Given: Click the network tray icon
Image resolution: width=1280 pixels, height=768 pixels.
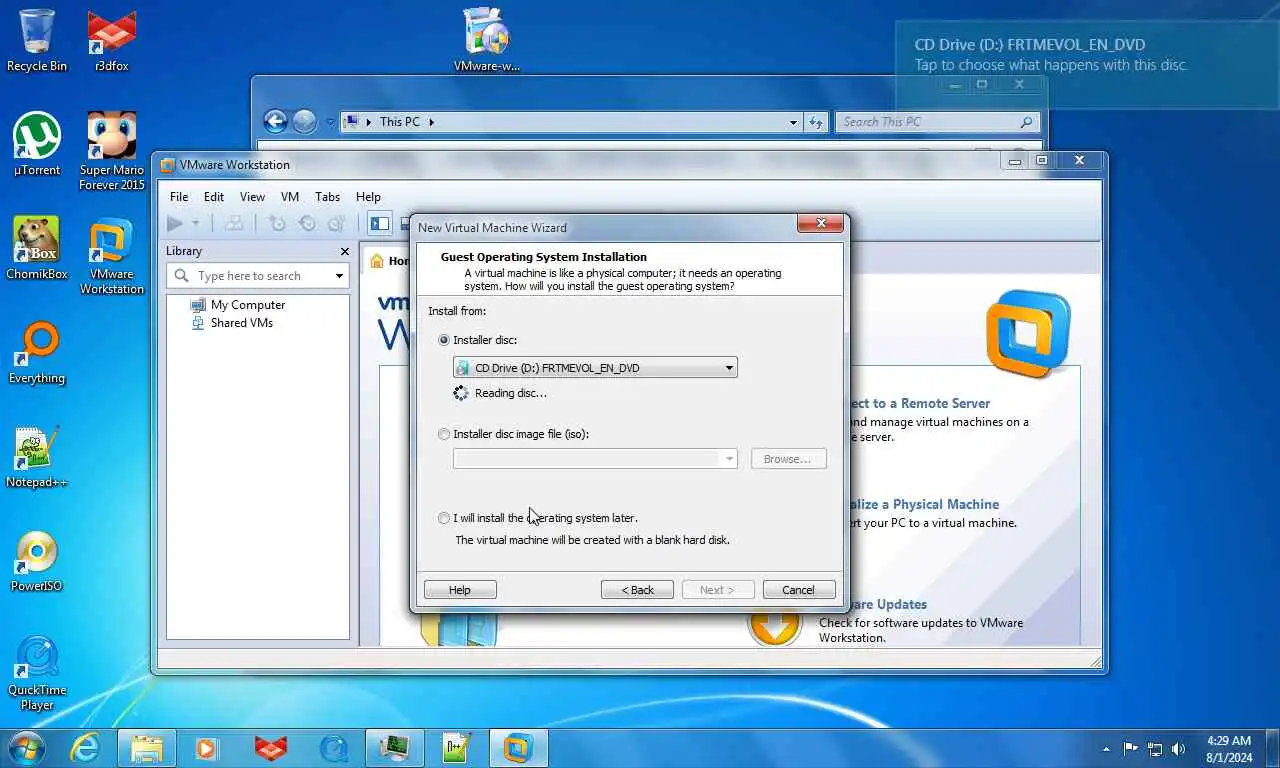Looking at the screenshot, I should click(1155, 749).
